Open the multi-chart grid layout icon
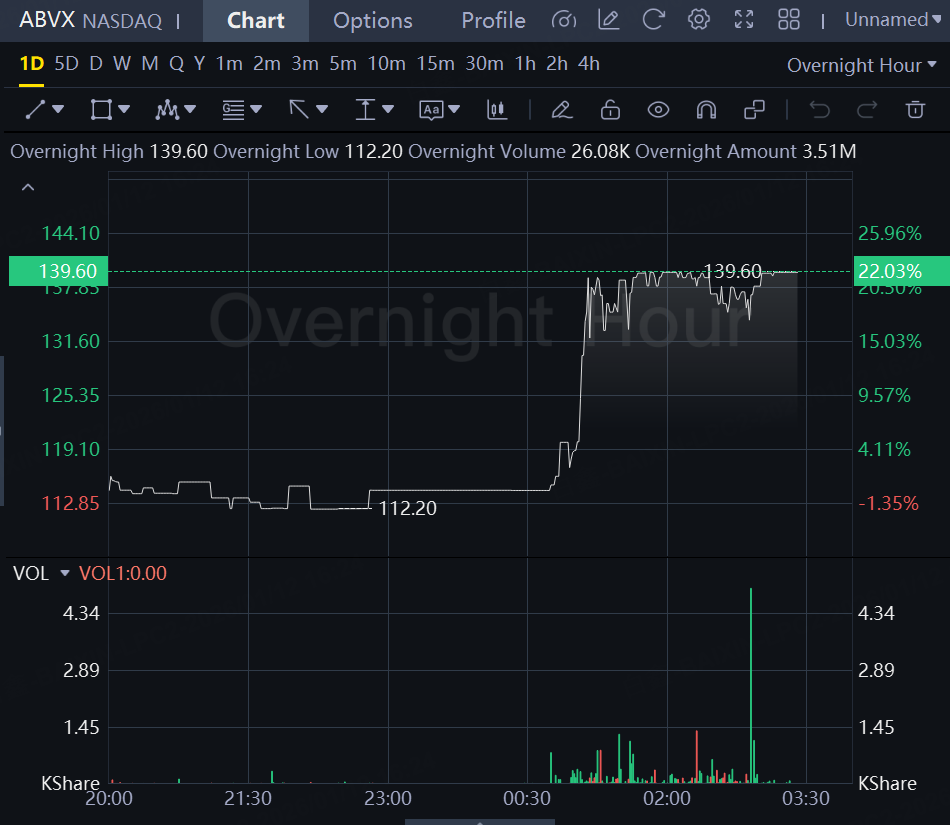This screenshot has height=825, width=950. [x=789, y=19]
